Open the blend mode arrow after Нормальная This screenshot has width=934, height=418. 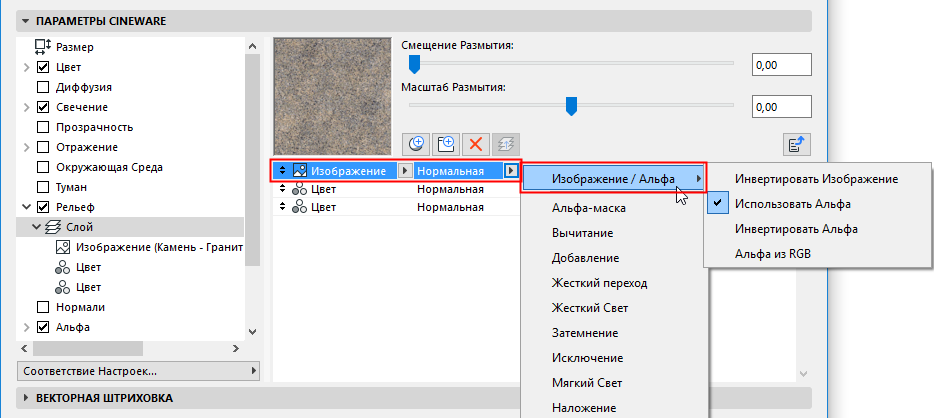coord(511,171)
